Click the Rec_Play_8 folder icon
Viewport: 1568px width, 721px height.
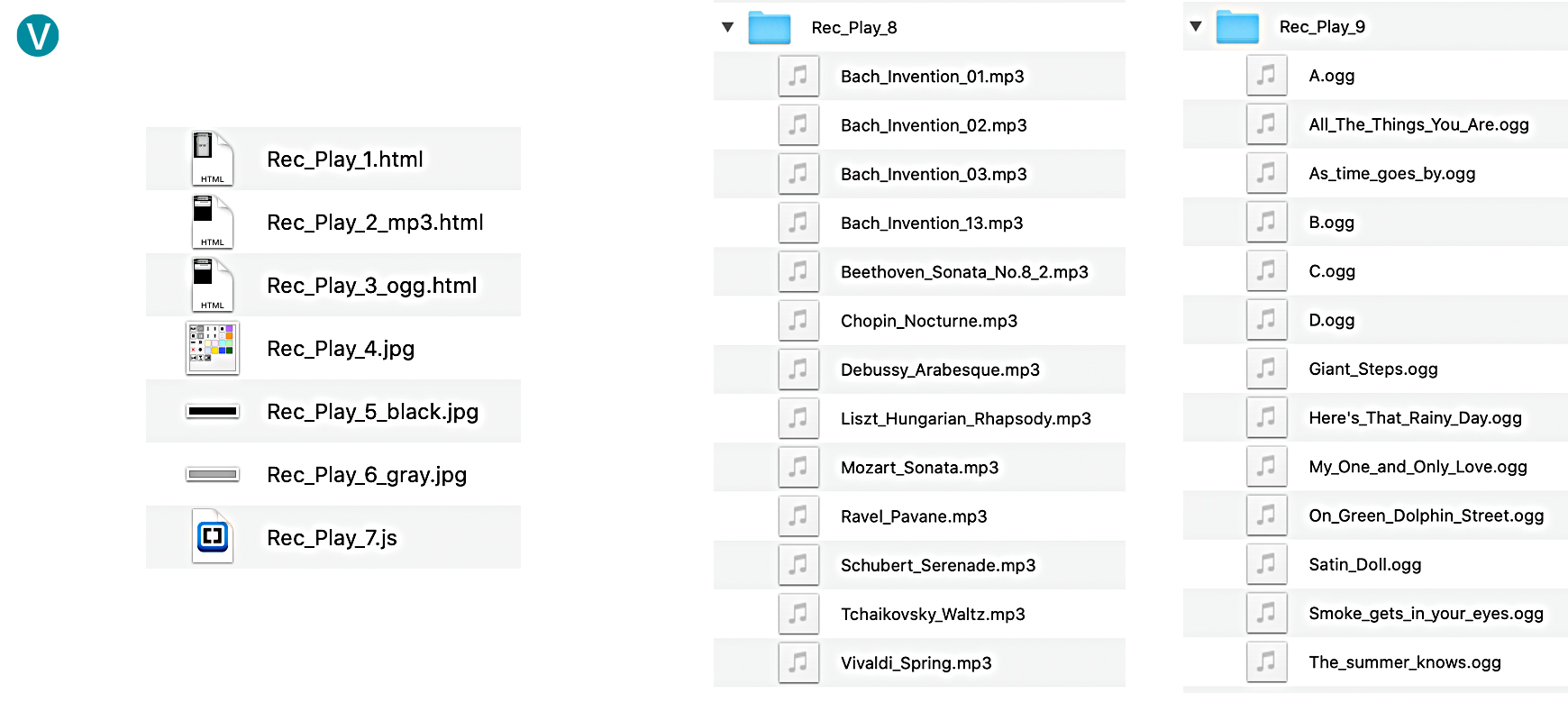(769, 28)
